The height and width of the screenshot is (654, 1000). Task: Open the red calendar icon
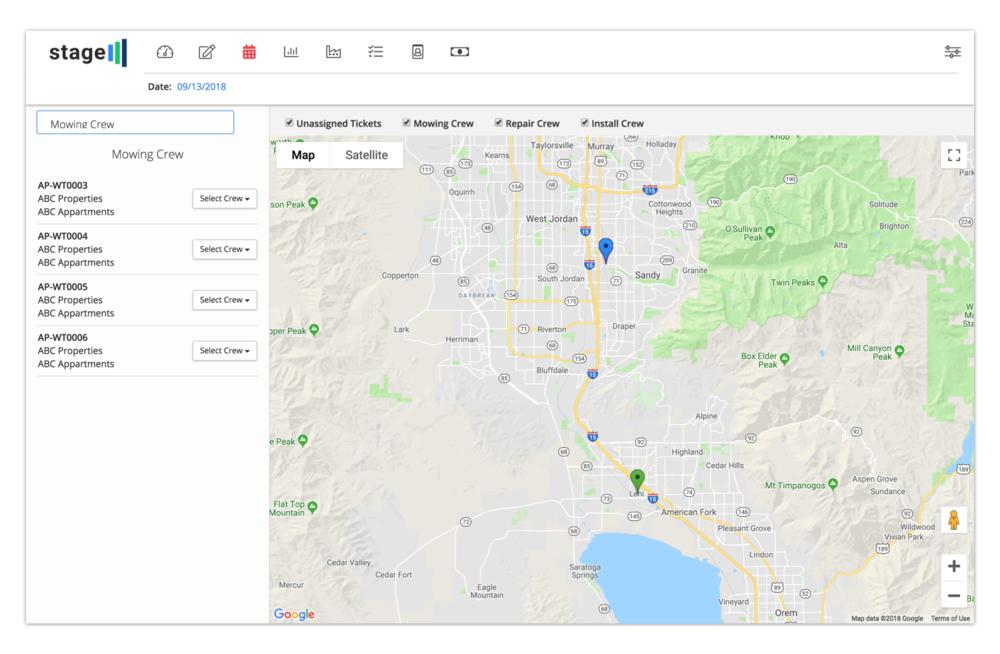(249, 52)
